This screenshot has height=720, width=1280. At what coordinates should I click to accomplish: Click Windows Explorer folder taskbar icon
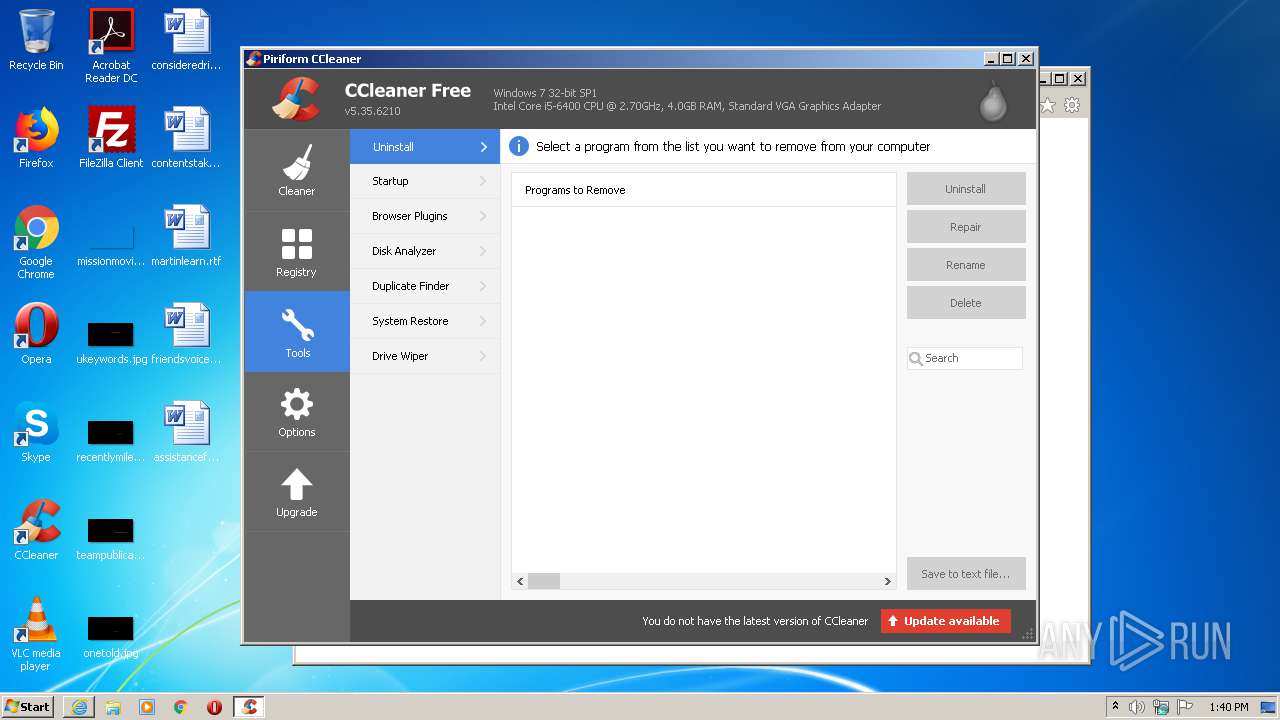(x=113, y=707)
